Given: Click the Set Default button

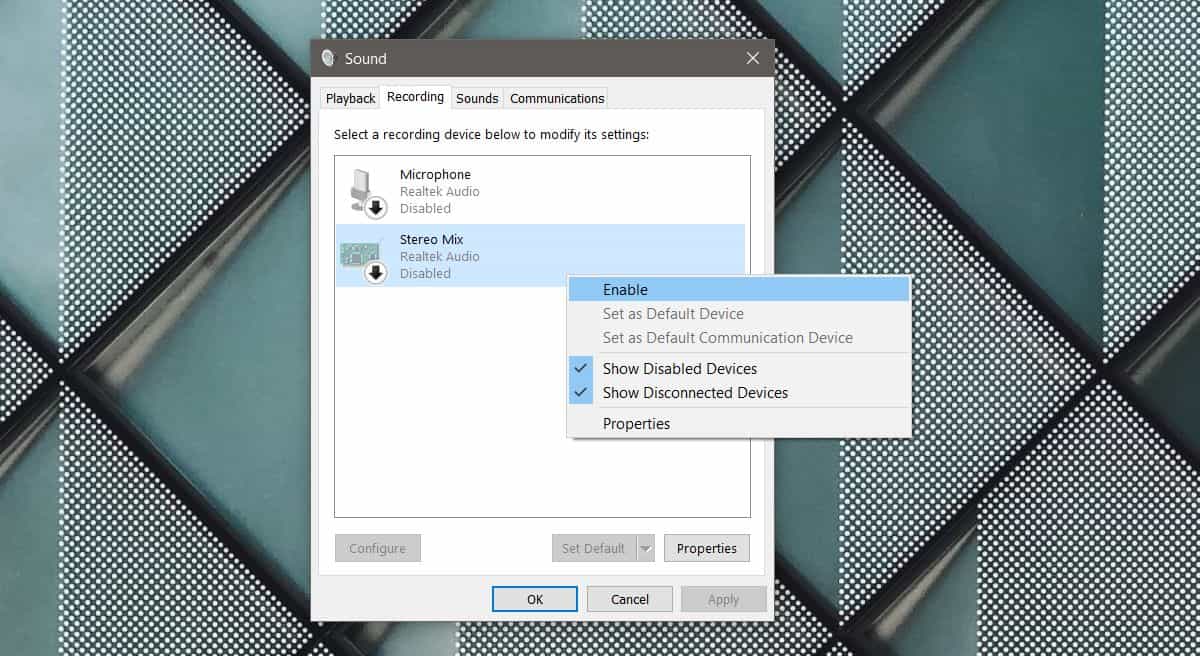Looking at the screenshot, I should [593, 548].
